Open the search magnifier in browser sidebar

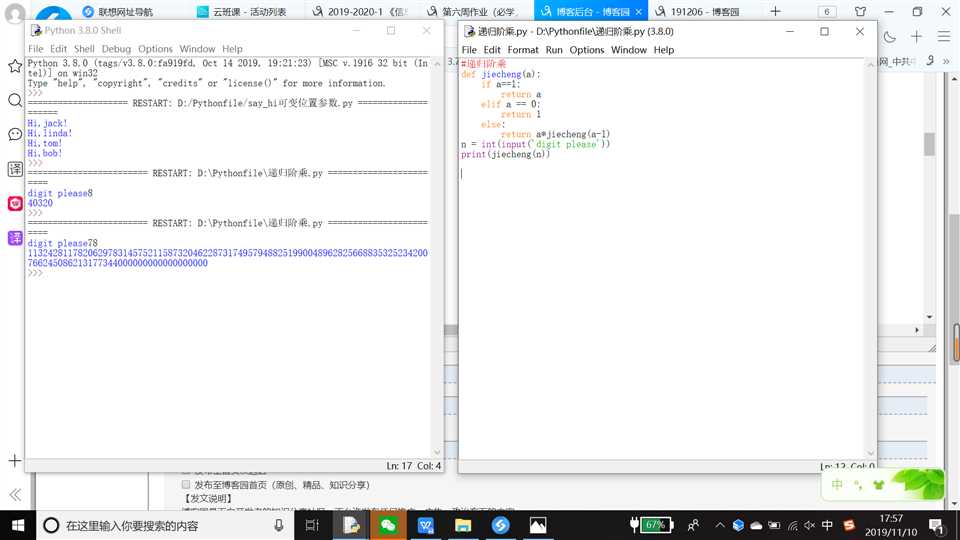pyautogui.click(x=15, y=100)
